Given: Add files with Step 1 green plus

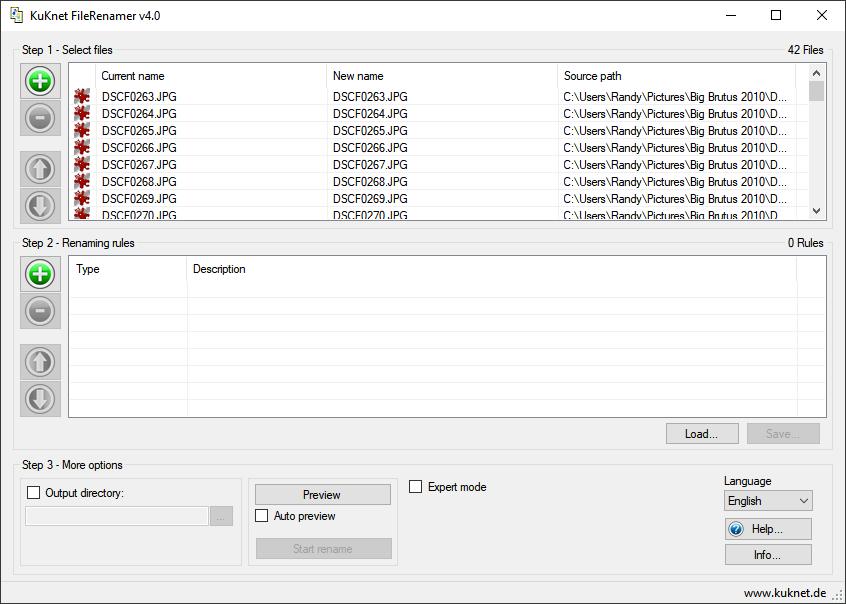Looking at the screenshot, I should [40, 82].
